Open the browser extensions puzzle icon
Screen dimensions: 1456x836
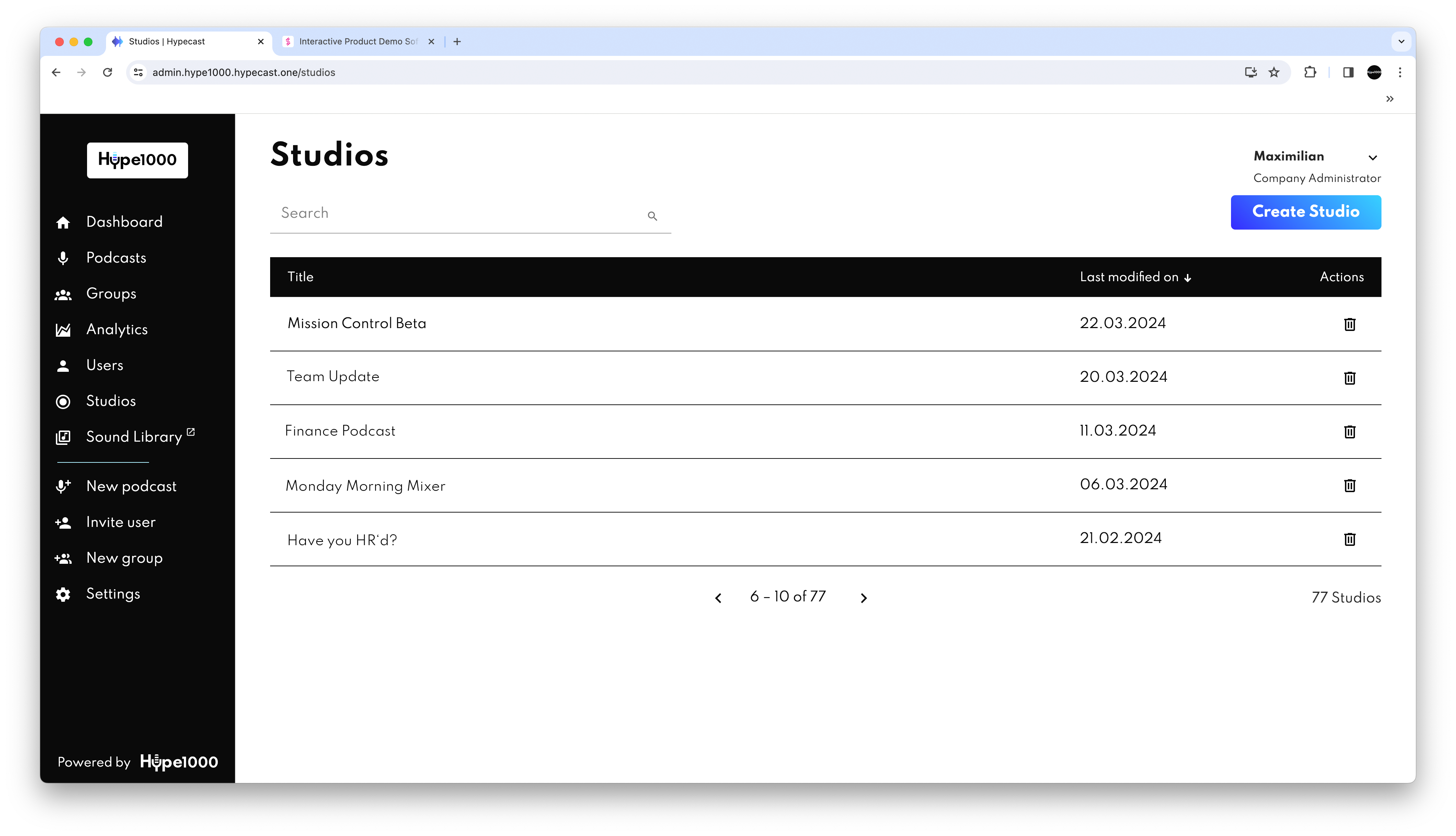1310,72
